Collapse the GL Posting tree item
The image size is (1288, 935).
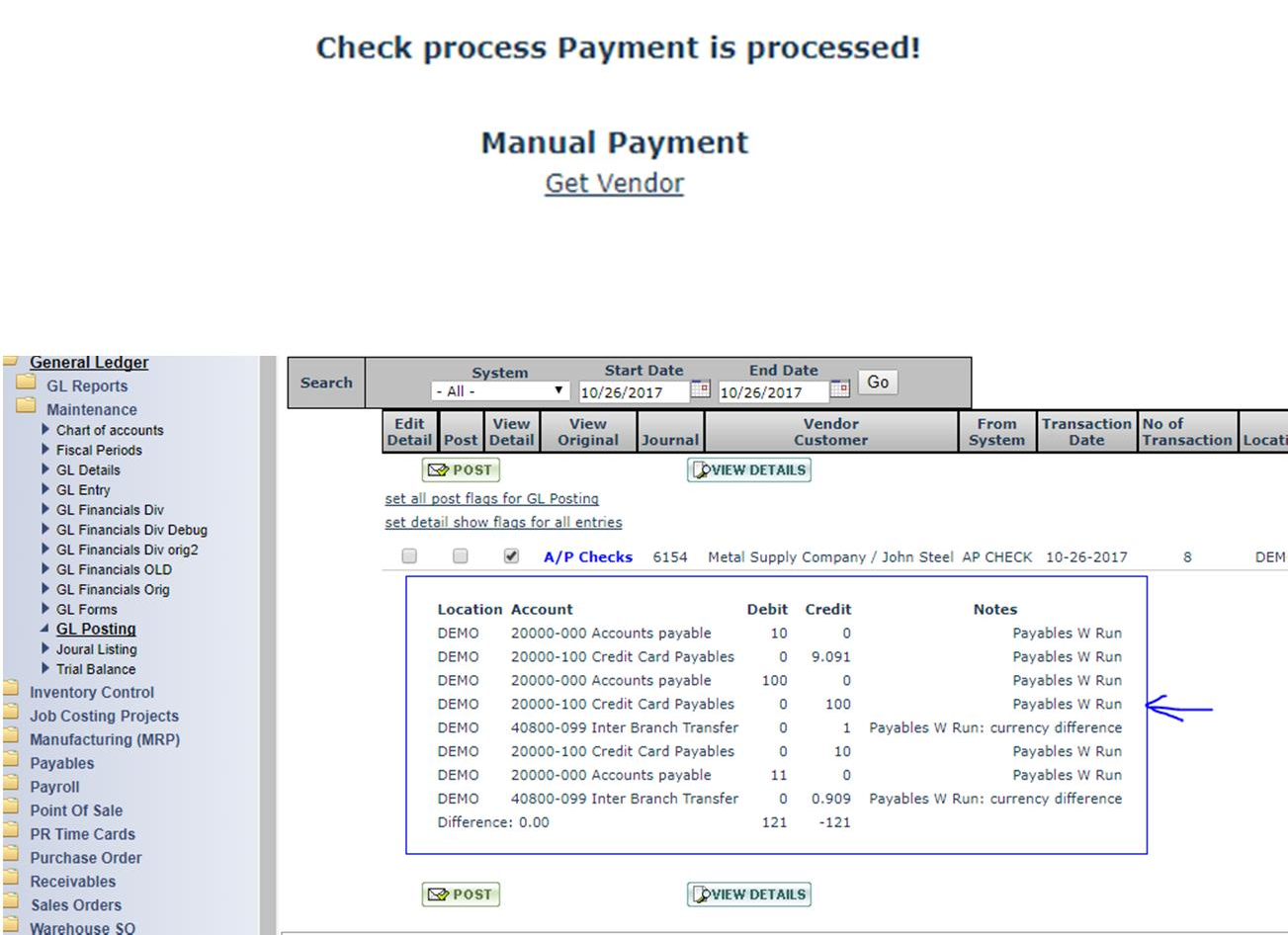[45, 629]
